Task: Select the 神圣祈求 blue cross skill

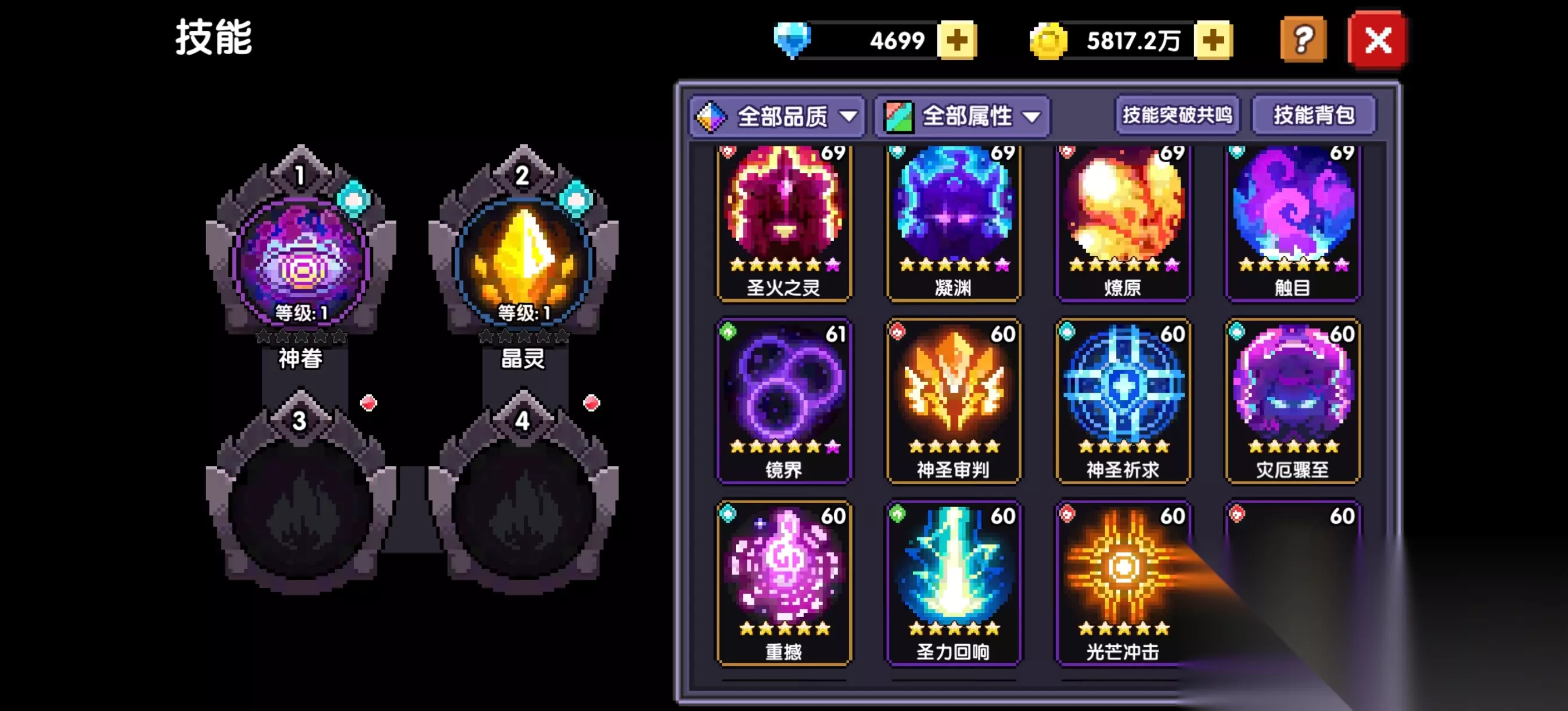Action: 1123,401
